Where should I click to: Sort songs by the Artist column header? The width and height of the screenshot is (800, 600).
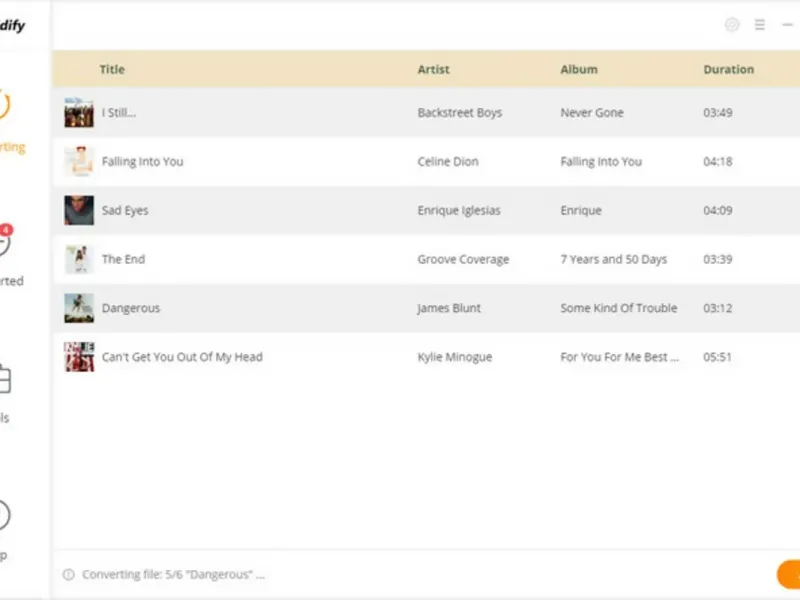433,70
